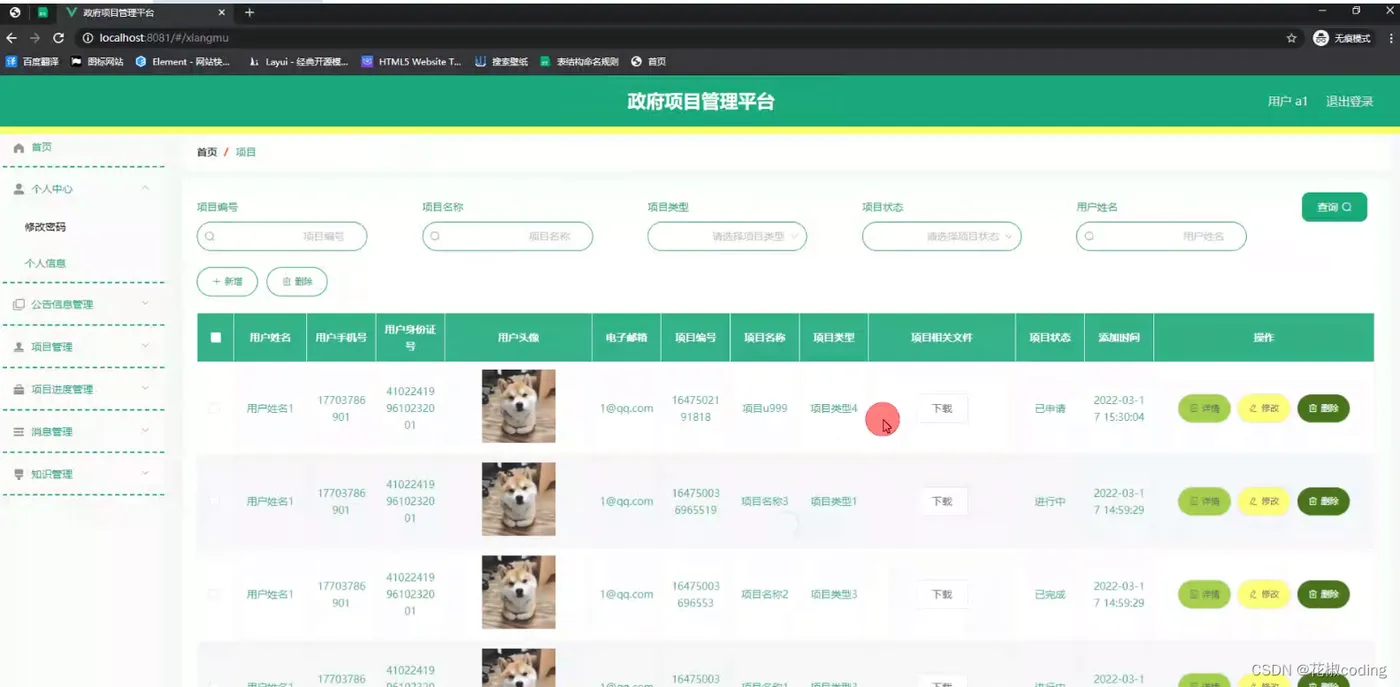Click the 查询 search button
Screen dimensions: 1400x687
pos(1334,207)
